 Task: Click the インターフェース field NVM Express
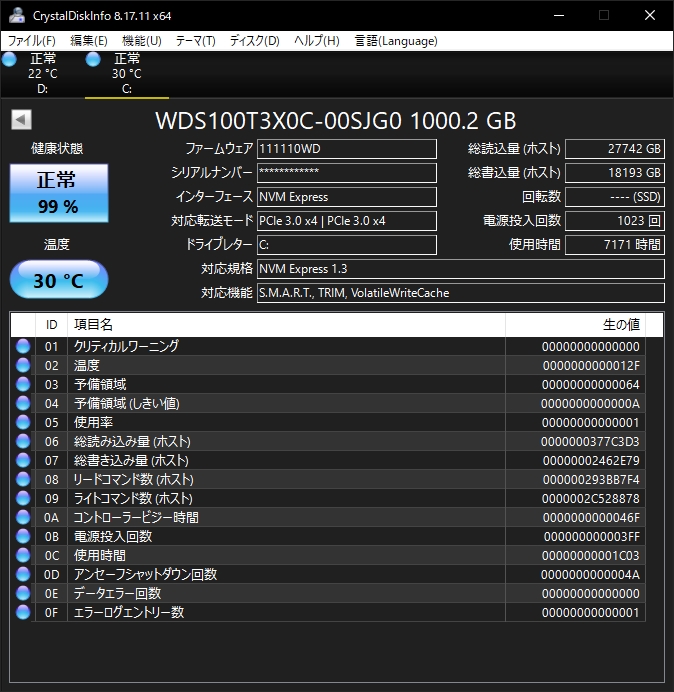(x=347, y=197)
